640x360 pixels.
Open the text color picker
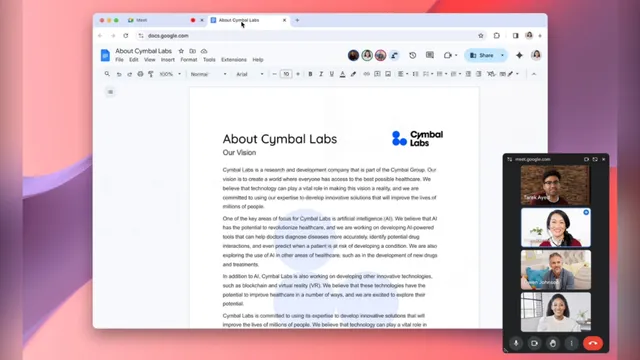click(x=342, y=74)
